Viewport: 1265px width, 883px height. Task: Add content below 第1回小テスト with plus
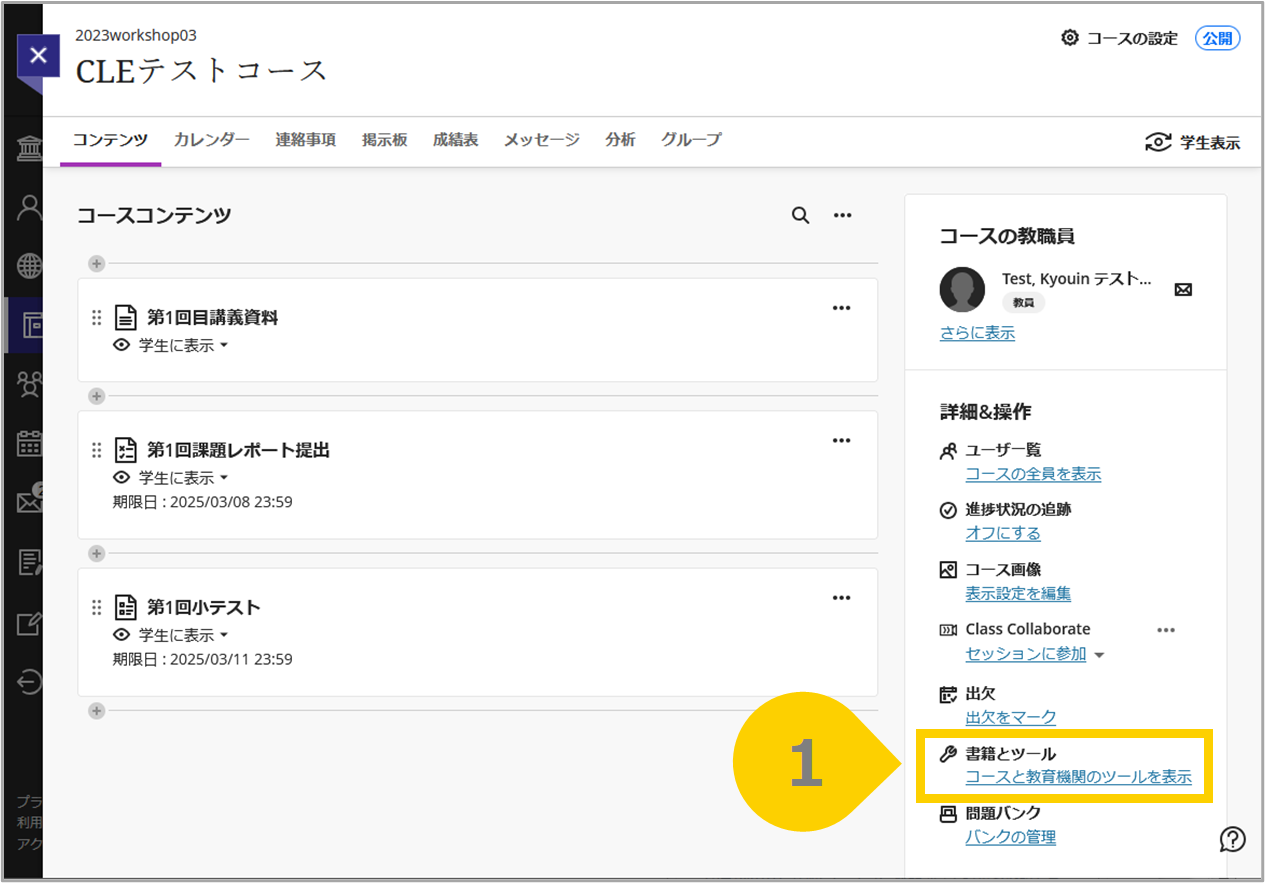pos(96,711)
